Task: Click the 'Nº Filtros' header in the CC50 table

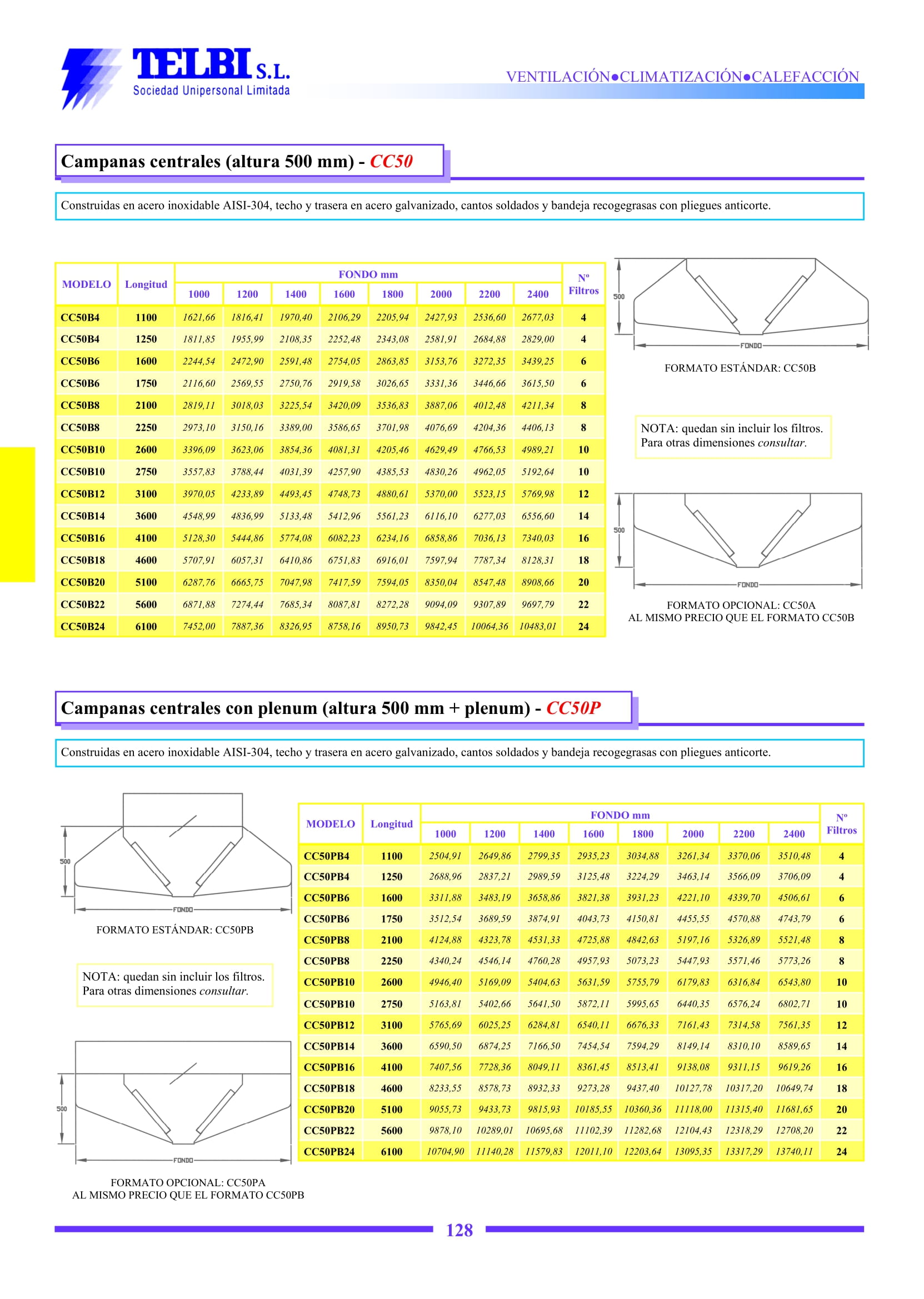Action: tap(583, 284)
